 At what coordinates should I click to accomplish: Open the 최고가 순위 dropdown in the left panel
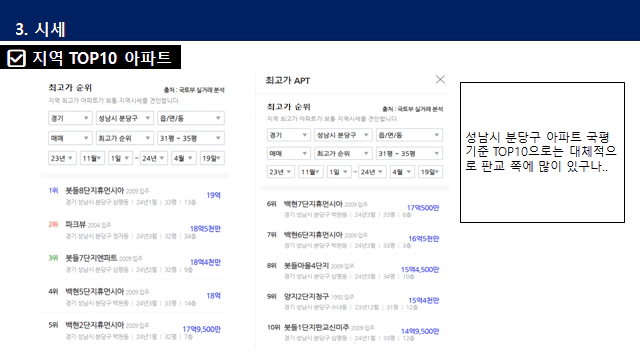pyautogui.click(x=125, y=138)
